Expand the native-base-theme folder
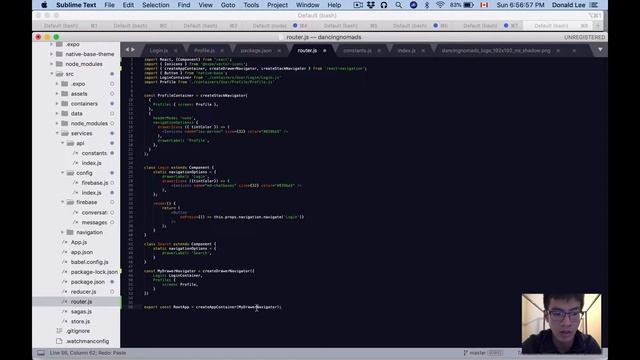The height and width of the screenshot is (360, 640). (x=52, y=54)
